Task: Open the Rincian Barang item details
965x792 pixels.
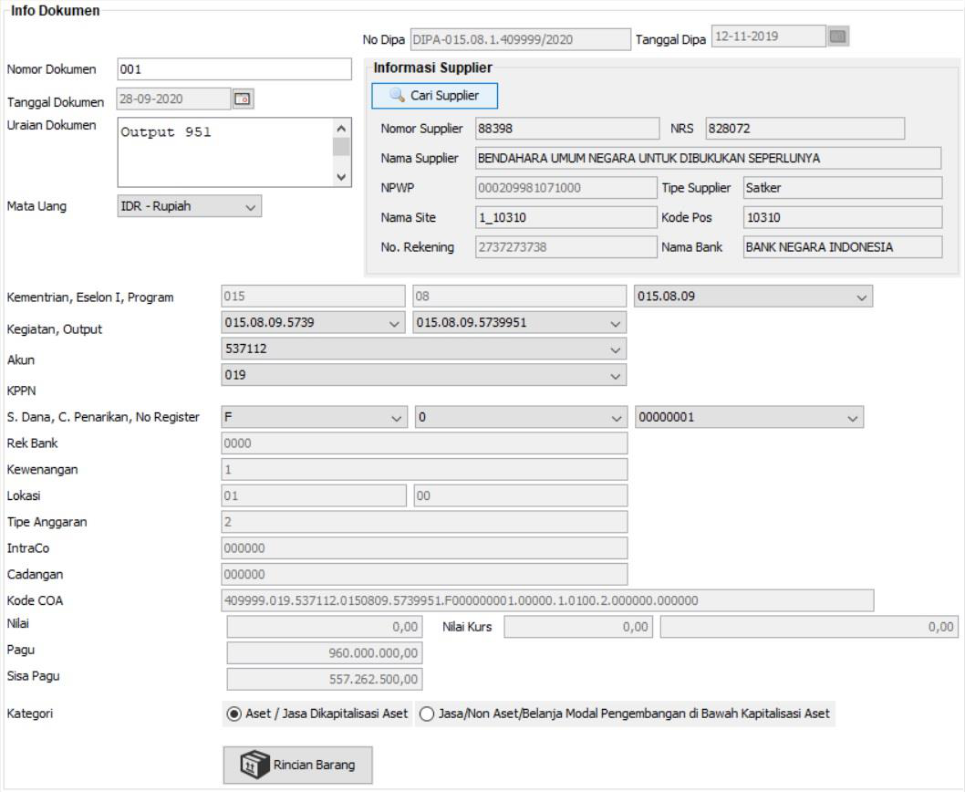Action: [x=296, y=766]
